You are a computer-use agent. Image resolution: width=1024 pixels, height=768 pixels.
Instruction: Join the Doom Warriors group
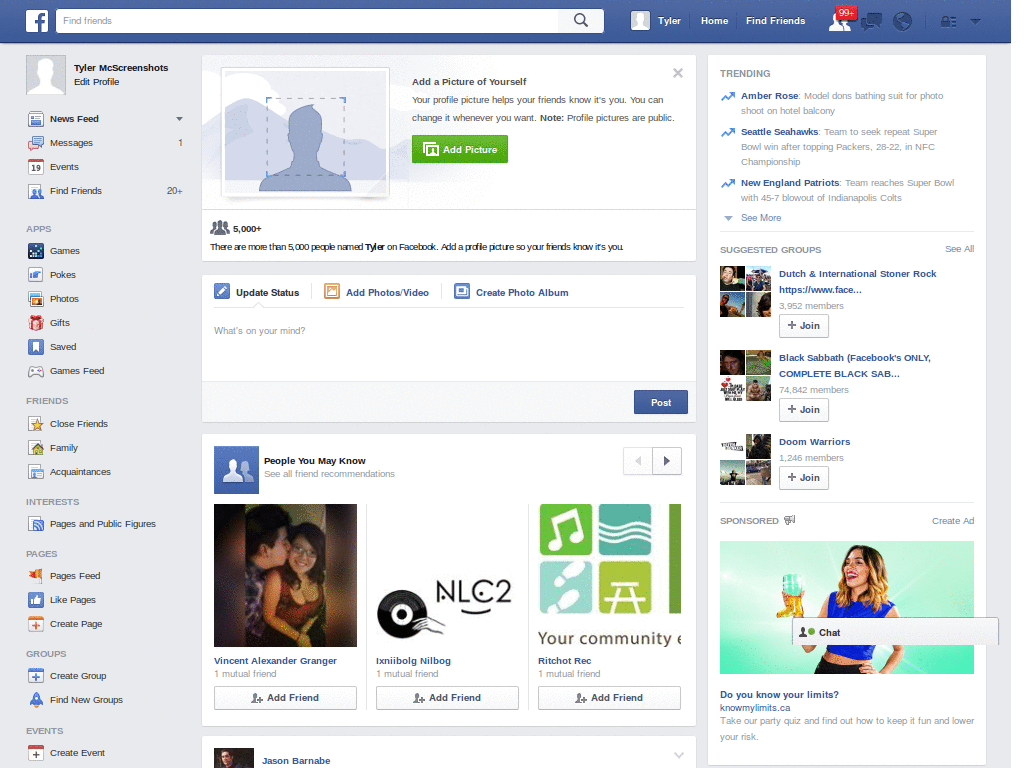coord(804,478)
